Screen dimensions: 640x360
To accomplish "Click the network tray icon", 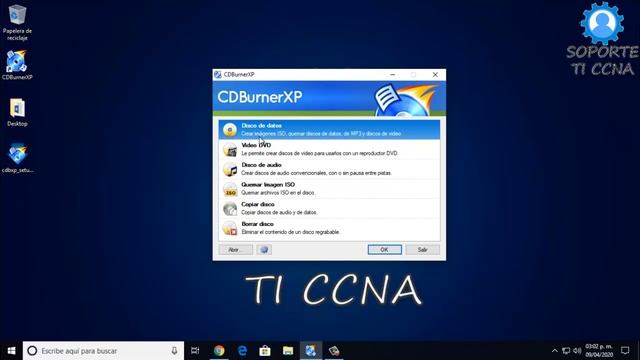I will tap(566, 351).
